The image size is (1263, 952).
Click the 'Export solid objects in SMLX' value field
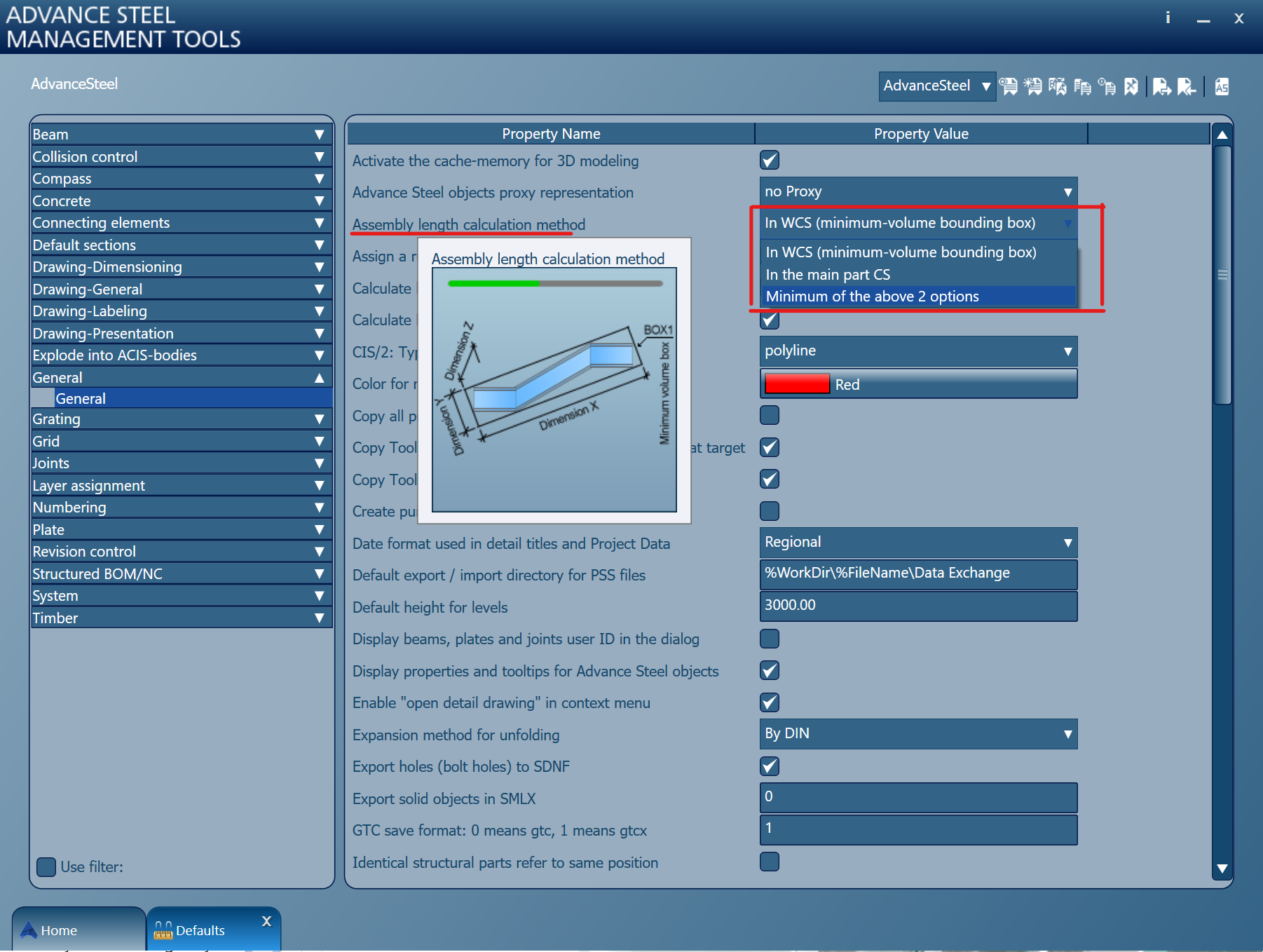pos(918,798)
